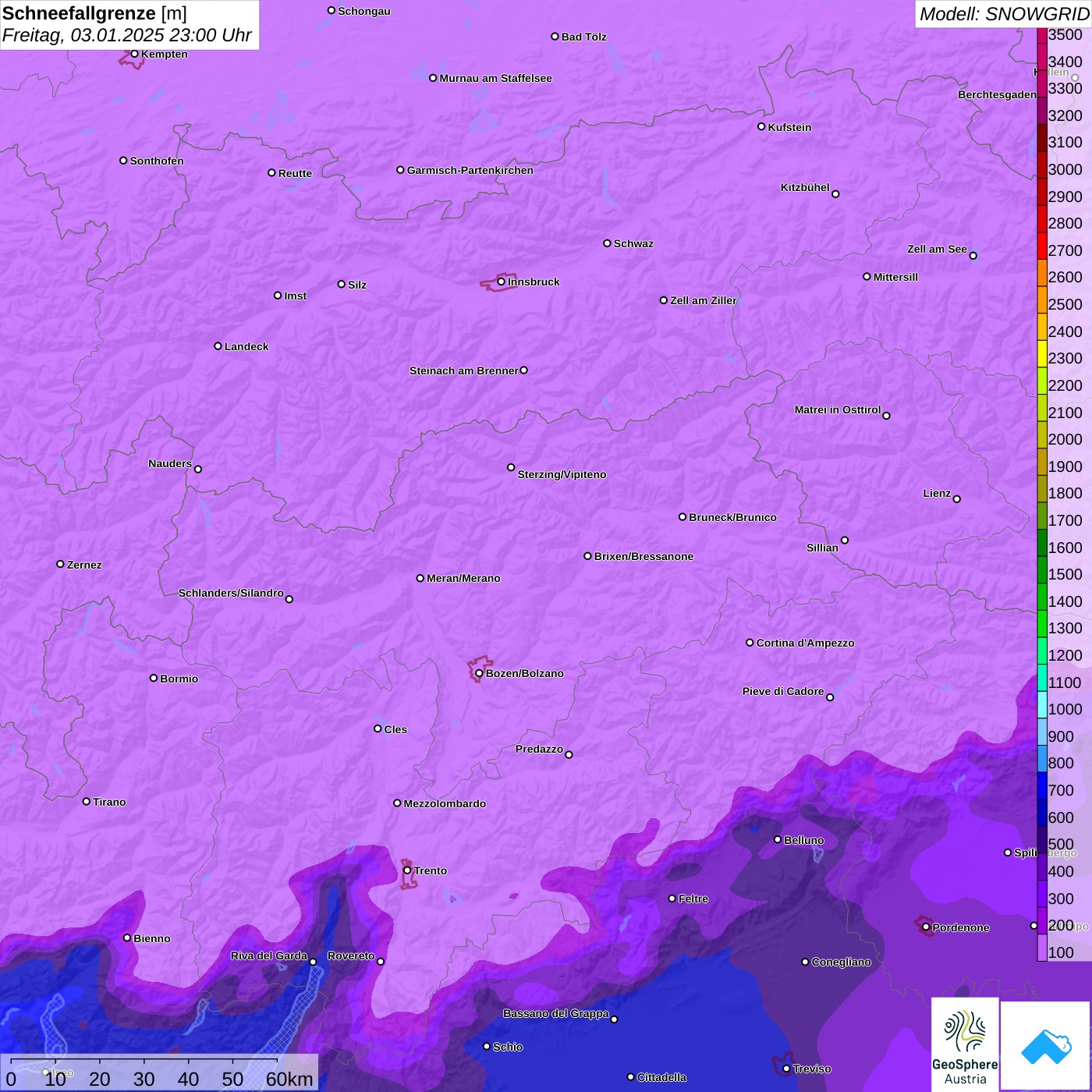Click the Modell: SNOWGRID label

coord(1003,14)
